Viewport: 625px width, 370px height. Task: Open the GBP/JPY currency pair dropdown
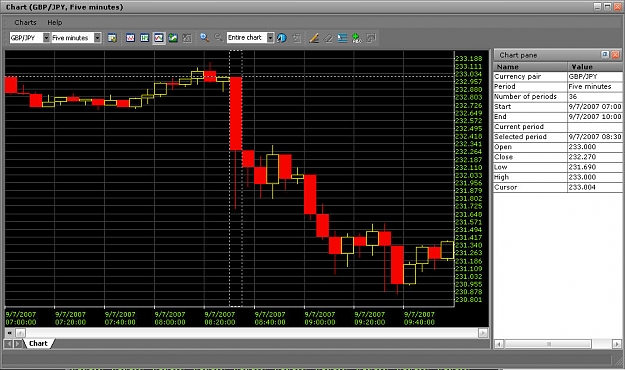[46, 38]
